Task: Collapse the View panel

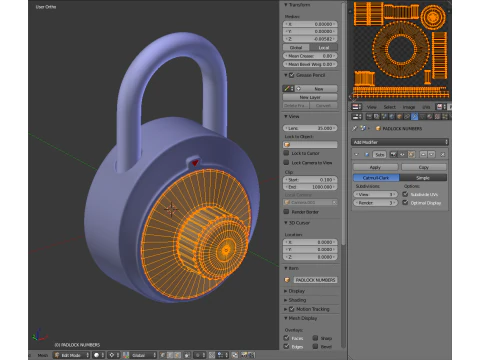Action: pyautogui.click(x=286, y=116)
